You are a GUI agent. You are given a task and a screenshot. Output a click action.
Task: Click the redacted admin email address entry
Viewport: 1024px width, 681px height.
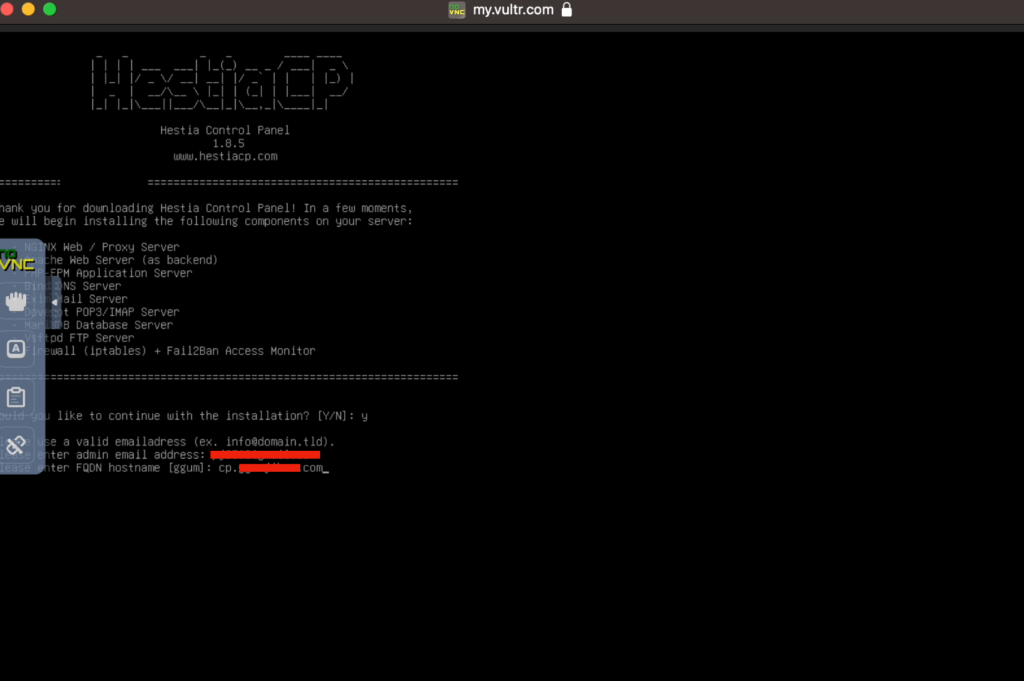point(264,455)
